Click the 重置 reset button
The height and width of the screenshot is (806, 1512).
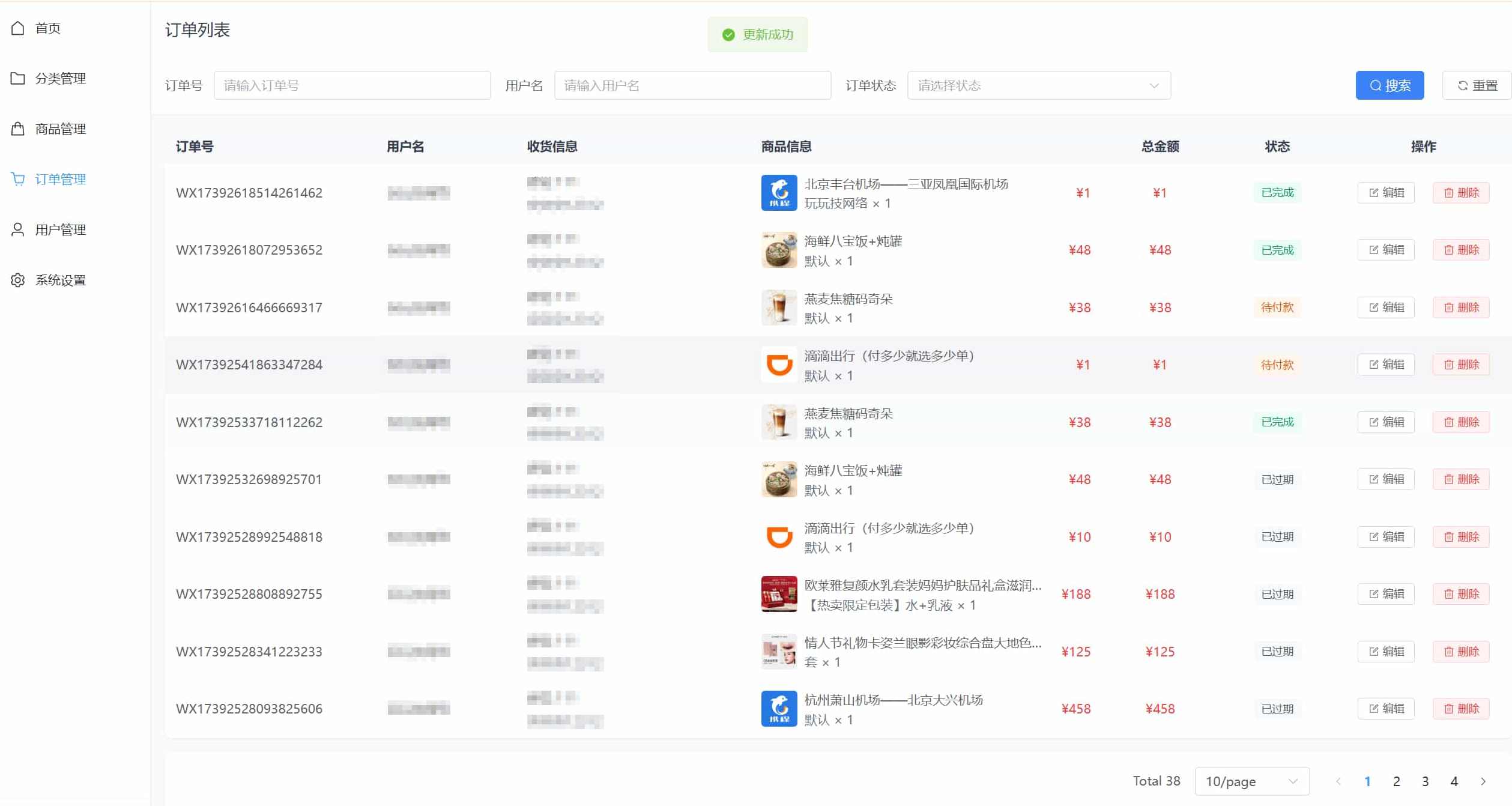pyautogui.click(x=1477, y=85)
